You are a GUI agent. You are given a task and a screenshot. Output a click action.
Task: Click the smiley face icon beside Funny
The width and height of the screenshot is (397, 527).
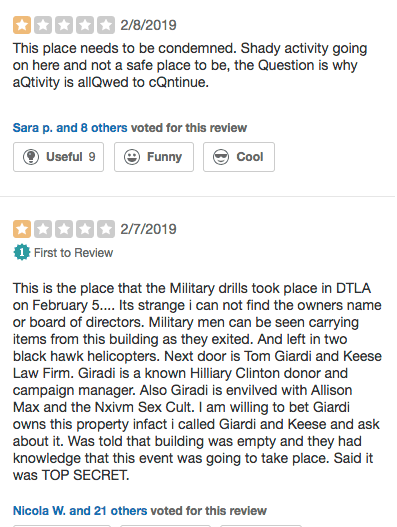[132, 157]
